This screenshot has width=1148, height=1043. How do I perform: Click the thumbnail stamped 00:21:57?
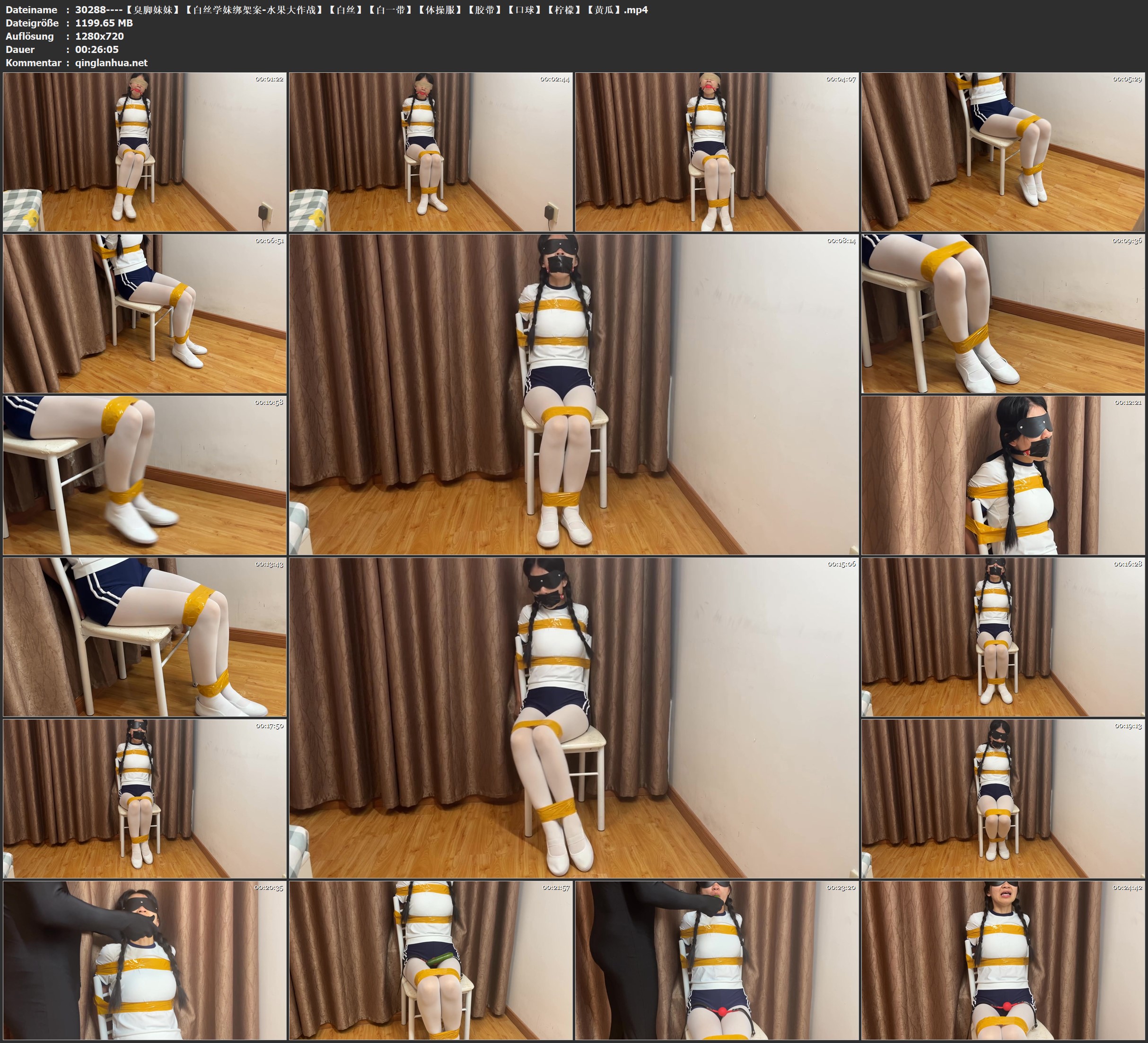[x=430, y=960]
